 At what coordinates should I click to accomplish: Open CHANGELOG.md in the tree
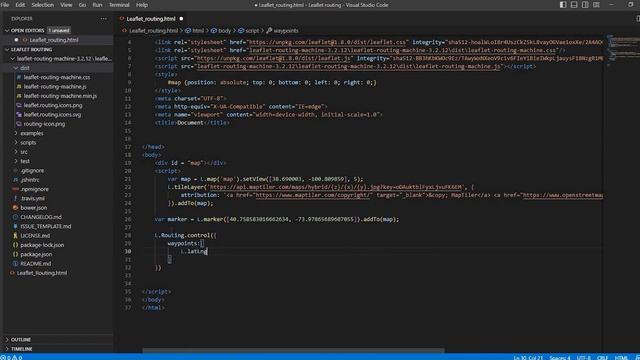[x=41, y=217]
